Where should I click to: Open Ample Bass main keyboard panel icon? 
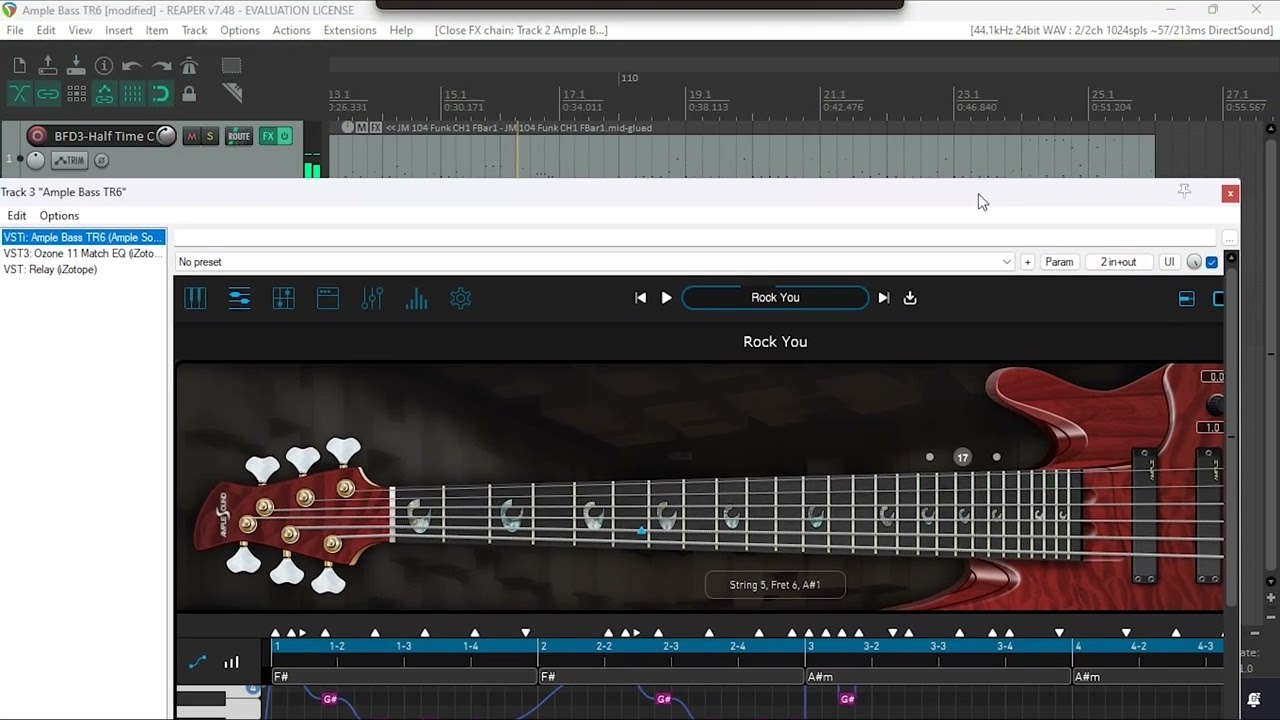pyautogui.click(x=195, y=298)
